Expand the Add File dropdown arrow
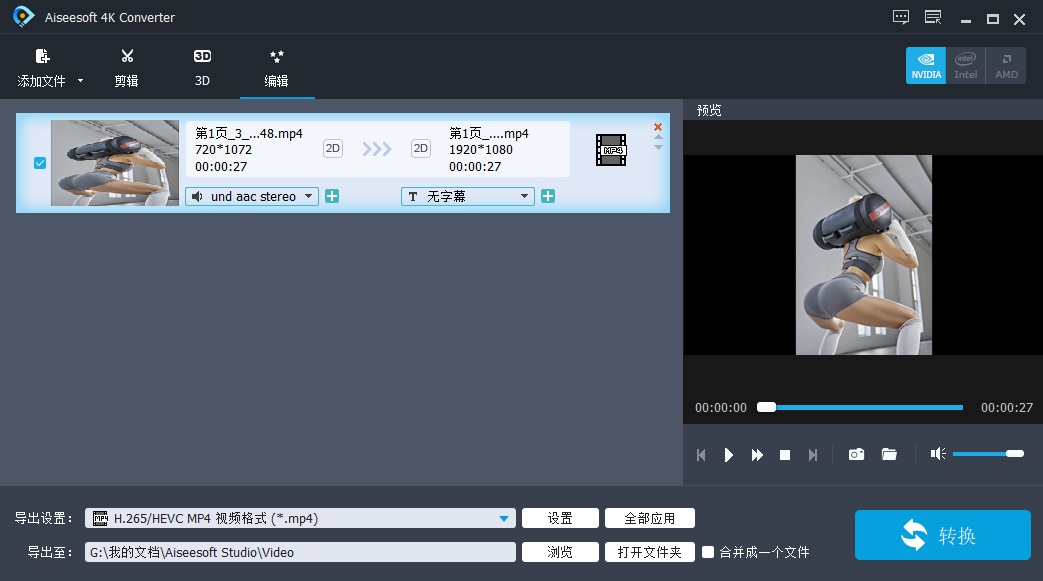This screenshot has height=581, width=1043. pos(80,80)
